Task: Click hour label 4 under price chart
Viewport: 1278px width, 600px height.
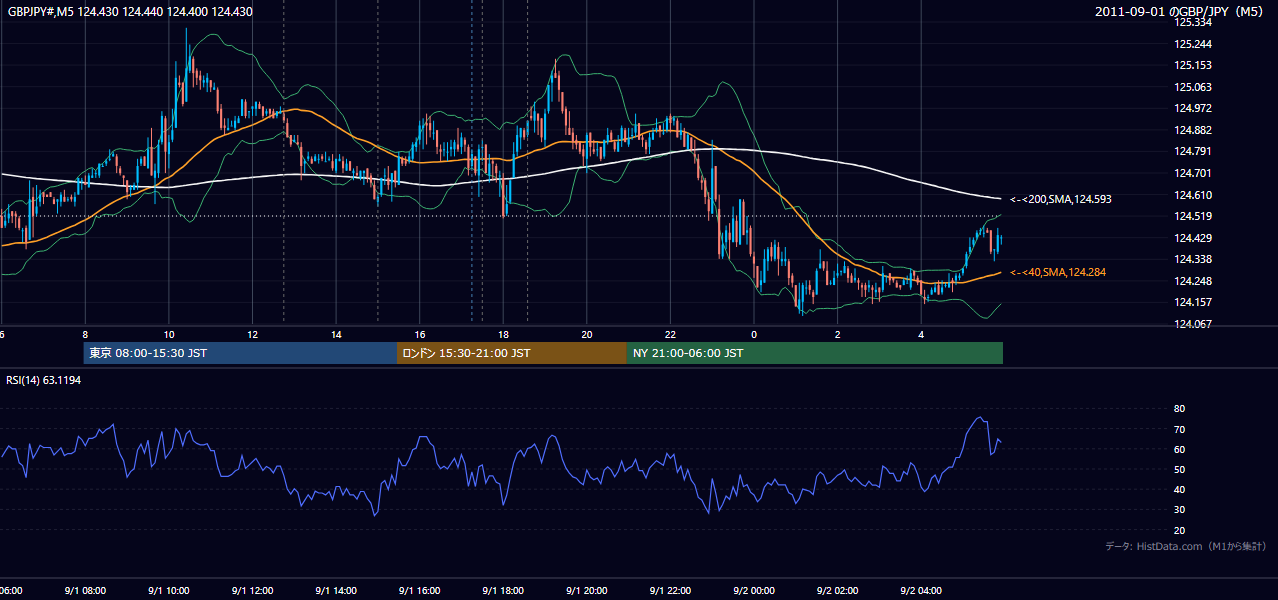Action: (922, 334)
